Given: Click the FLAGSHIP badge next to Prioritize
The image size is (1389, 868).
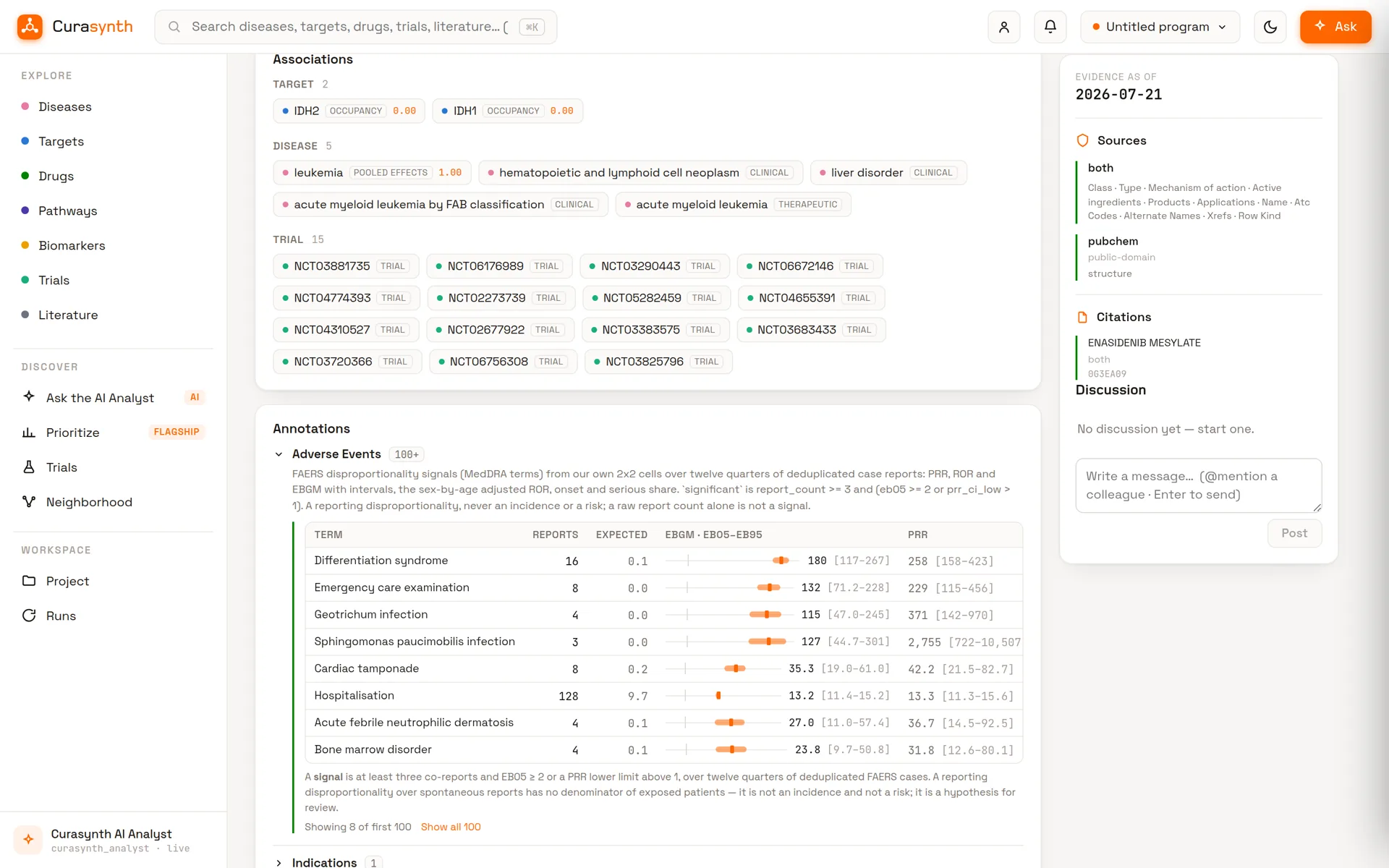Looking at the screenshot, I should [177, 432].
